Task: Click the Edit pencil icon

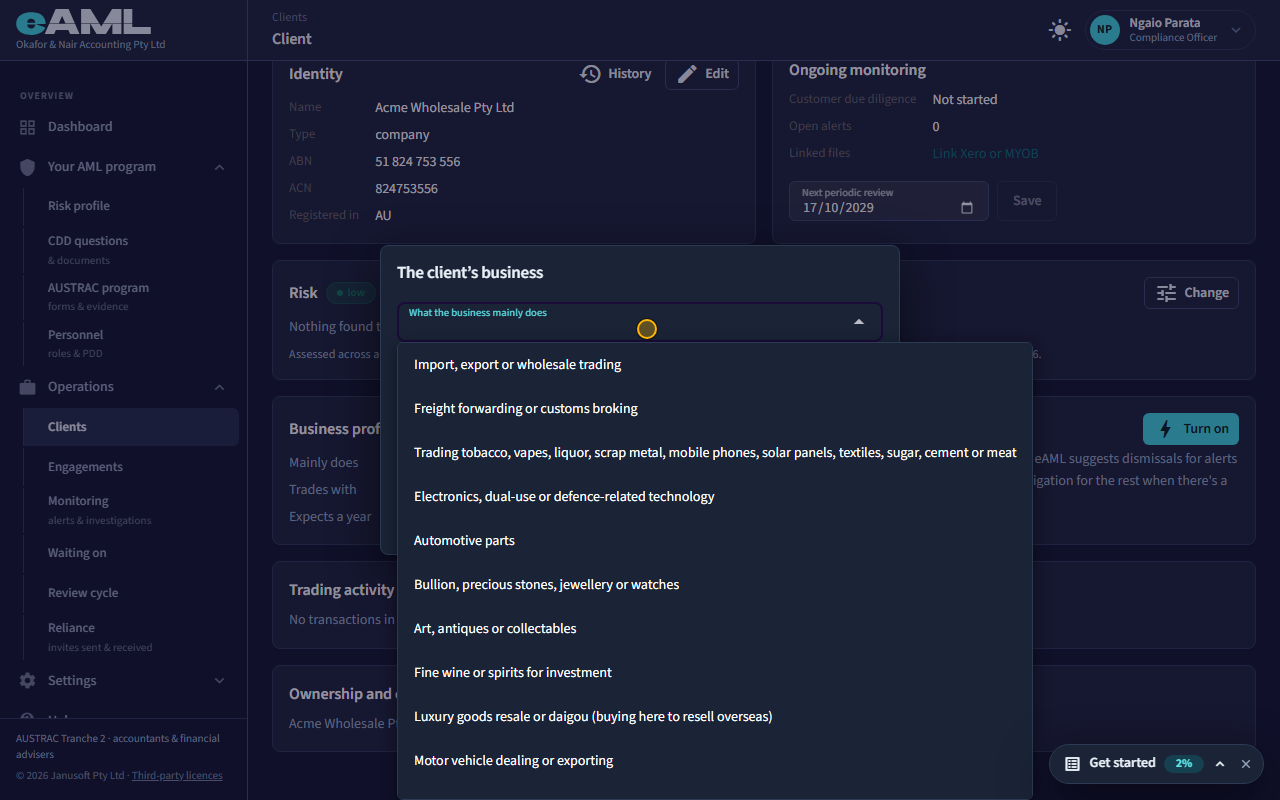Action: [x=687, y=74]
